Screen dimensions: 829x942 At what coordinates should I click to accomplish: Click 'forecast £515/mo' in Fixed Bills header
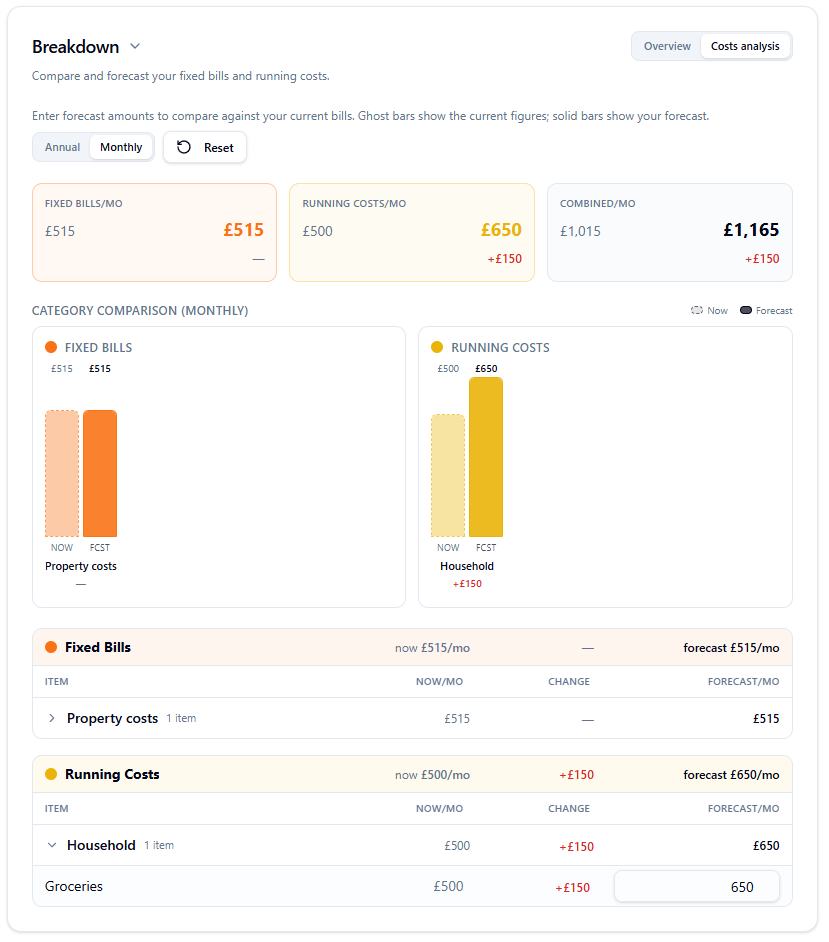click(731, 648)
